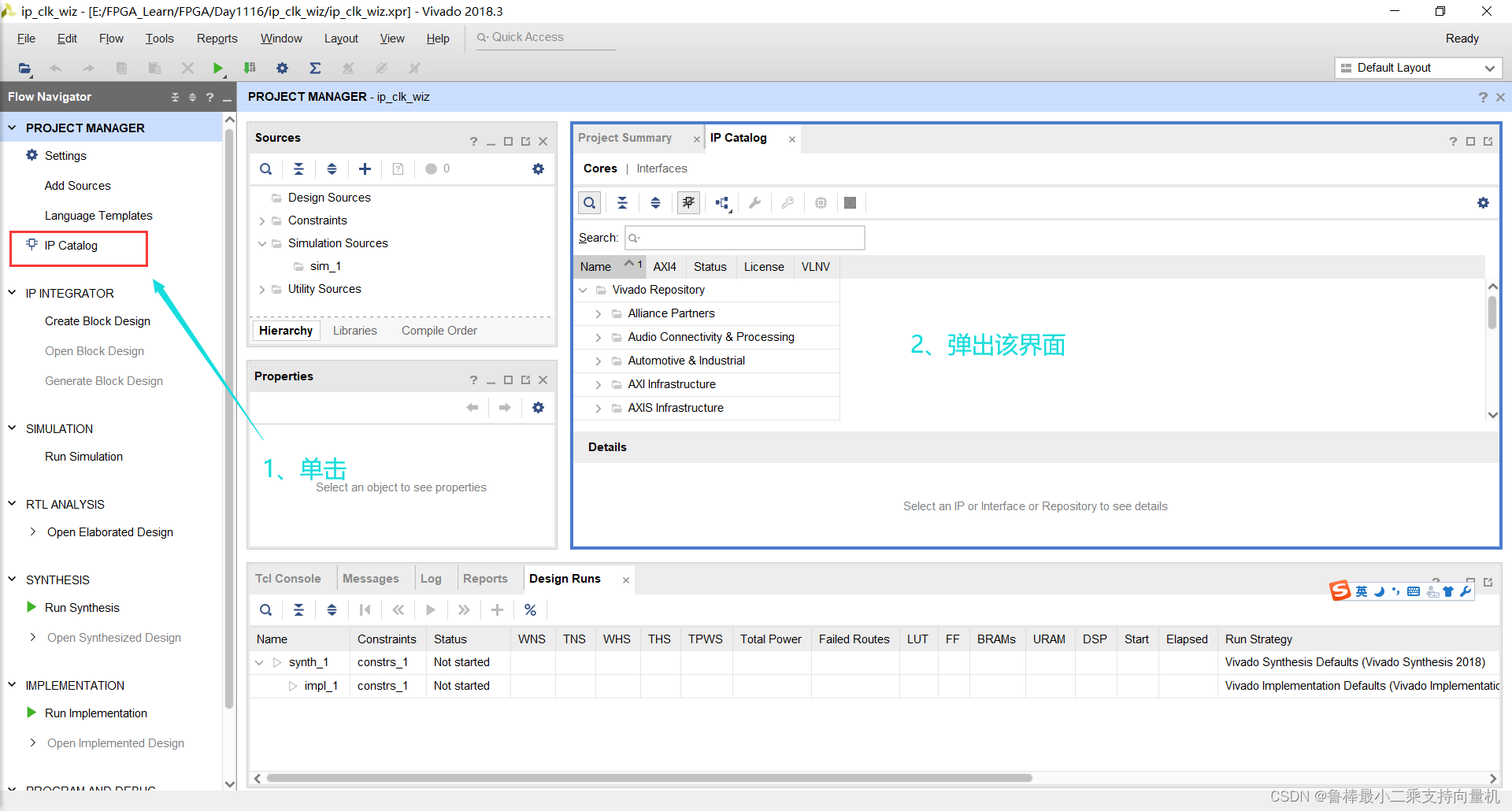Click the IP Catalog Search input field
Image resolution: width=1512 pixels, height=811 pixels.
pos(745,238)
